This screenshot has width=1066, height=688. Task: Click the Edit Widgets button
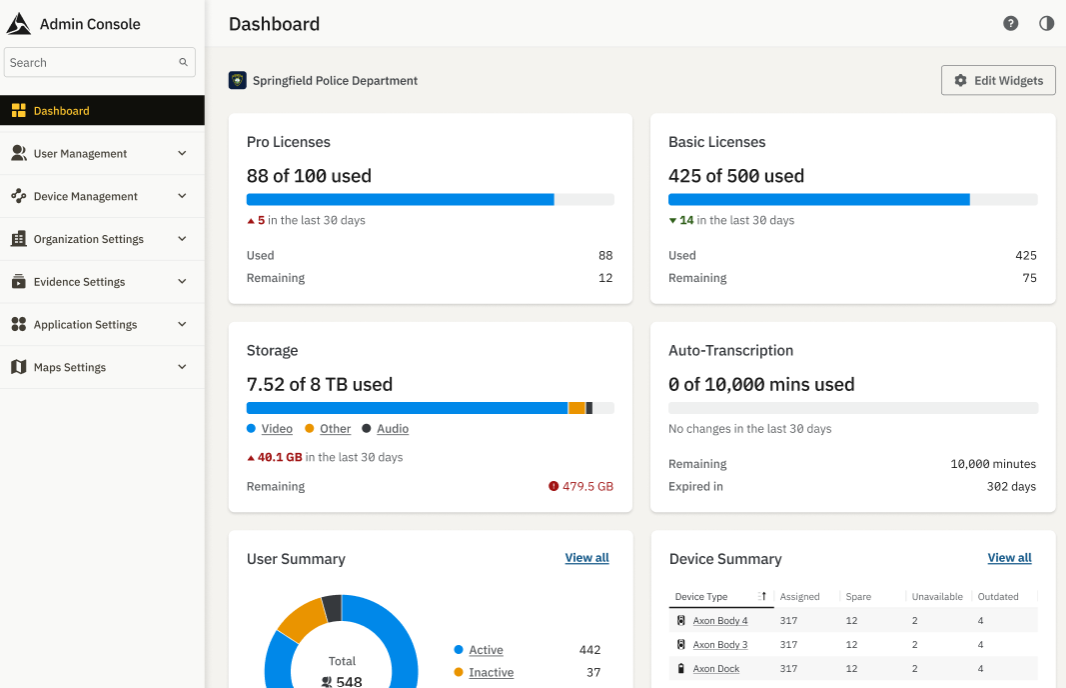(998, 80)
